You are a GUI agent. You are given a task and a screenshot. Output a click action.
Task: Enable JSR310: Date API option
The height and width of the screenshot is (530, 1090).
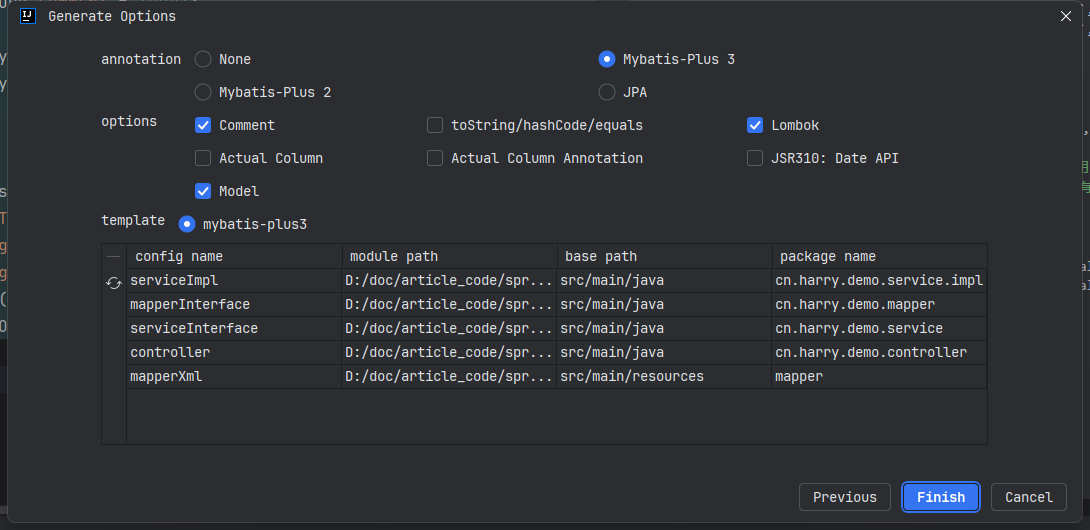coord(755,159)
